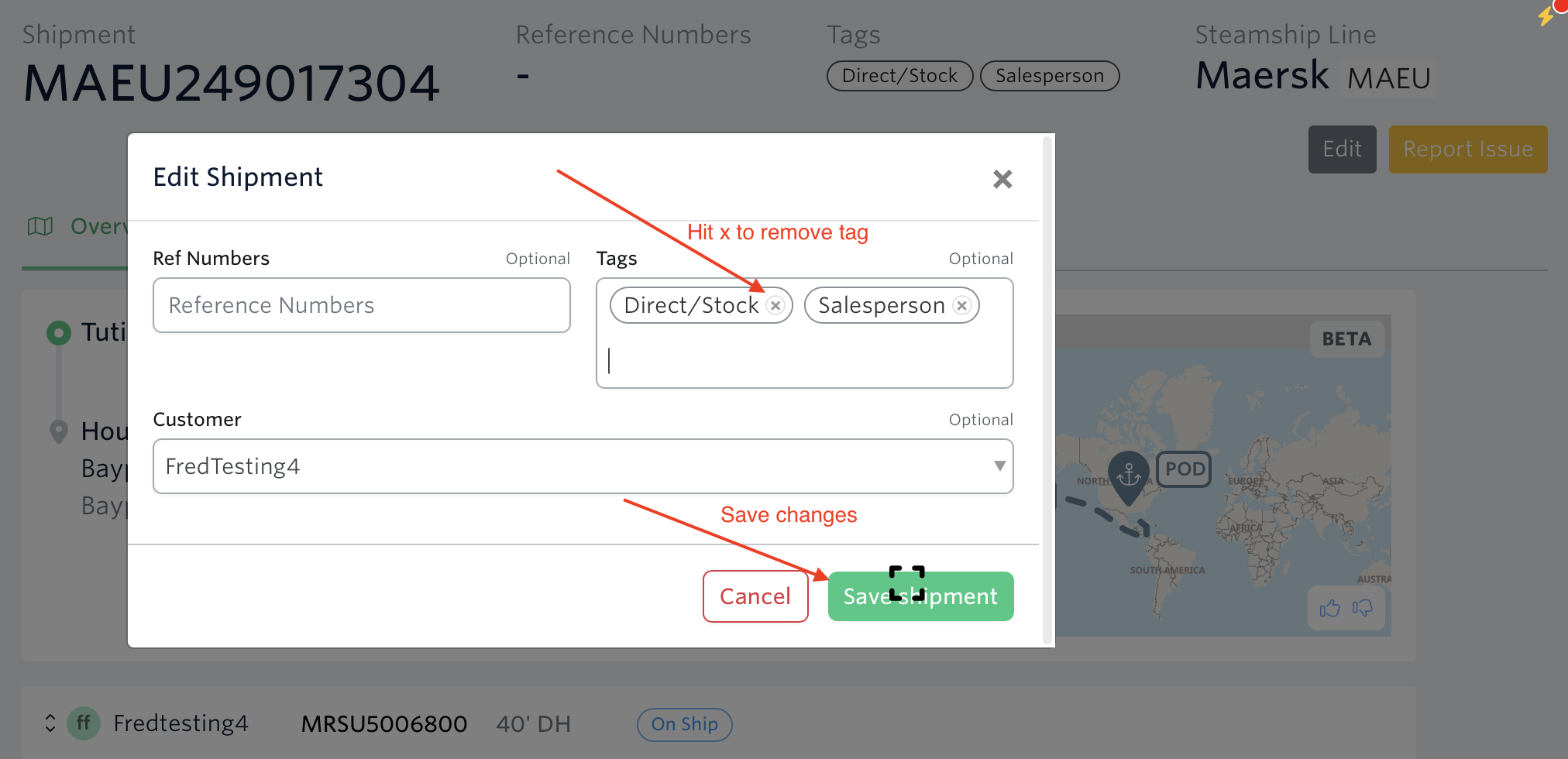Image resolution: width=1568 pixels, height=759 pixels.
Task: Click the map icon beside Overview tab
Action: [40, 226]
